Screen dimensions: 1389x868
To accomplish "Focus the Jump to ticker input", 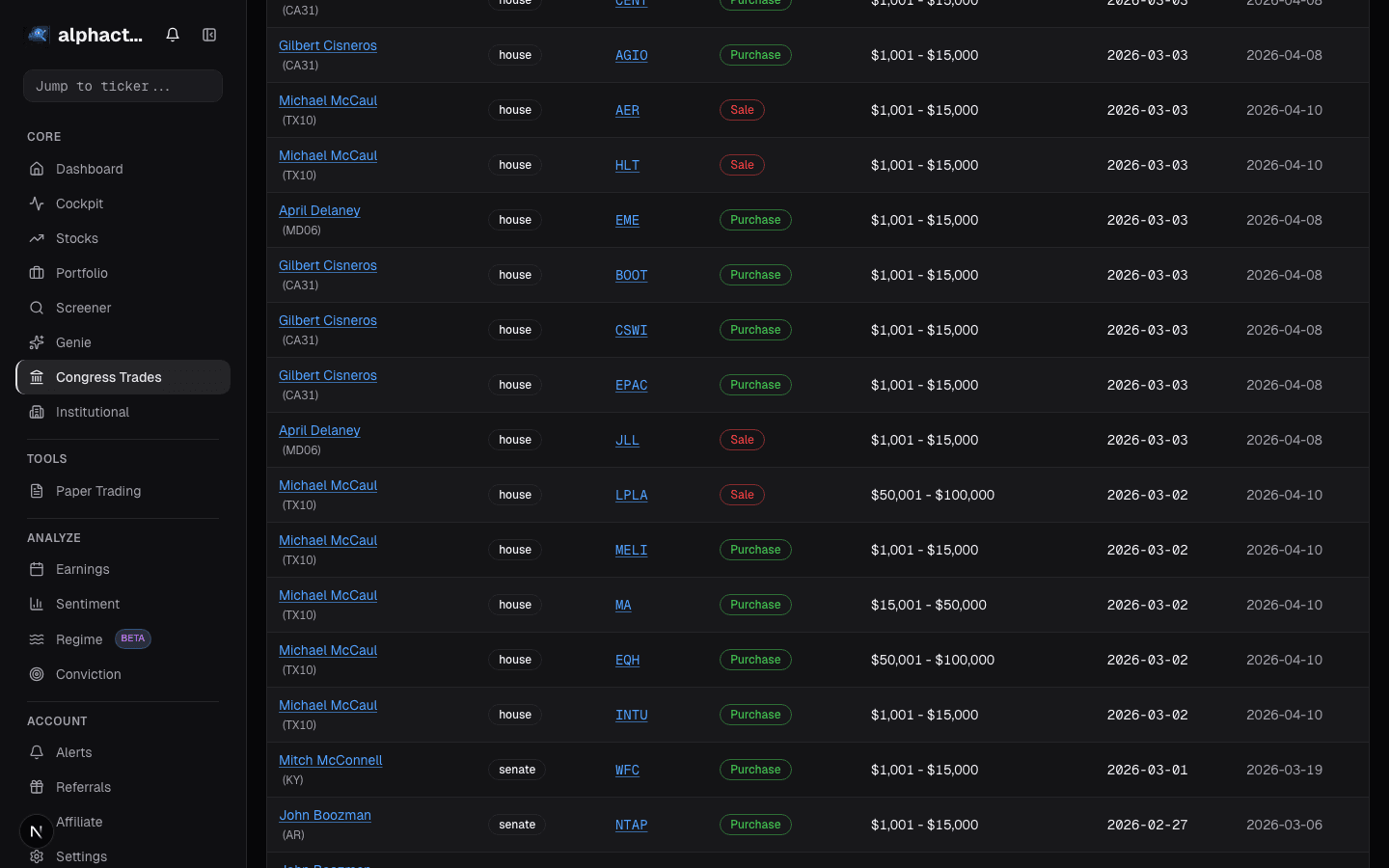I will (123, 86).
